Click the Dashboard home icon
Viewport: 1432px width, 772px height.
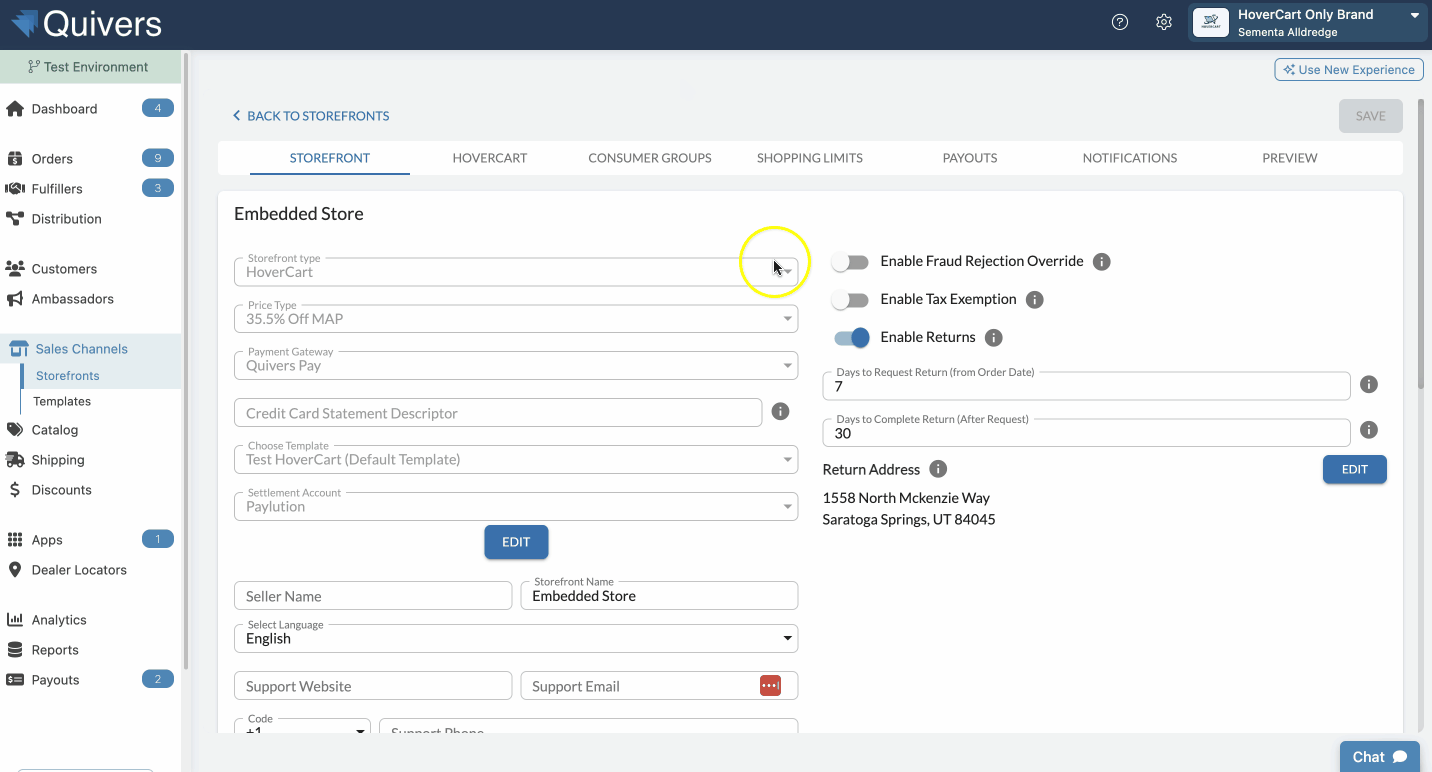point(15,108)
